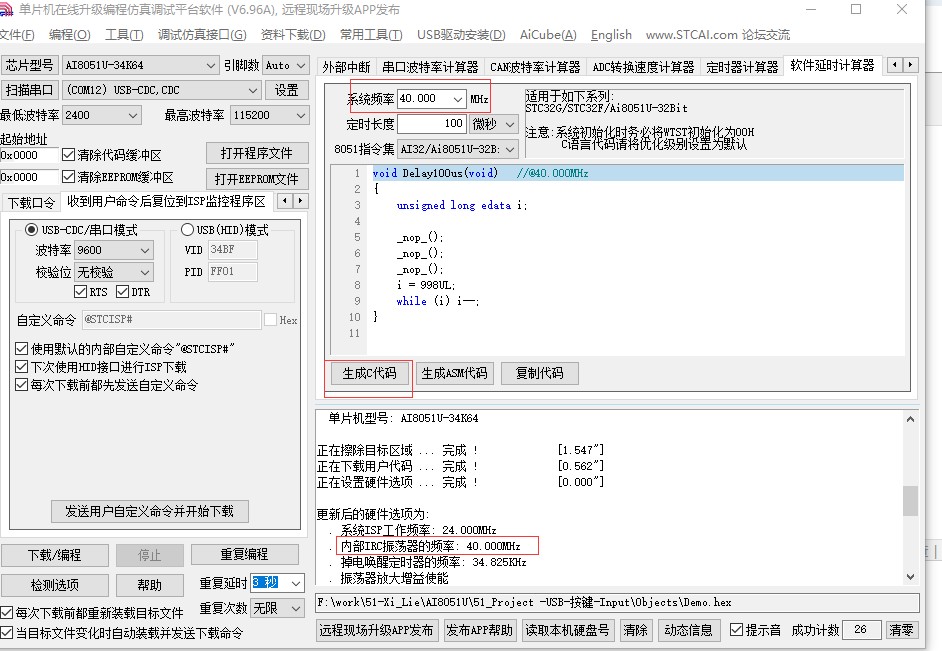Open the 工具(T) menu
This screenshot has width=942, height=651.
pyautogui.click(x=124, y=35)
